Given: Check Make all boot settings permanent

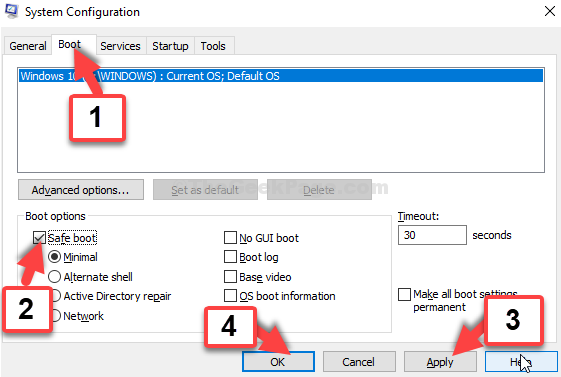Looking at the screenshot, I should [x=404, y=294].
